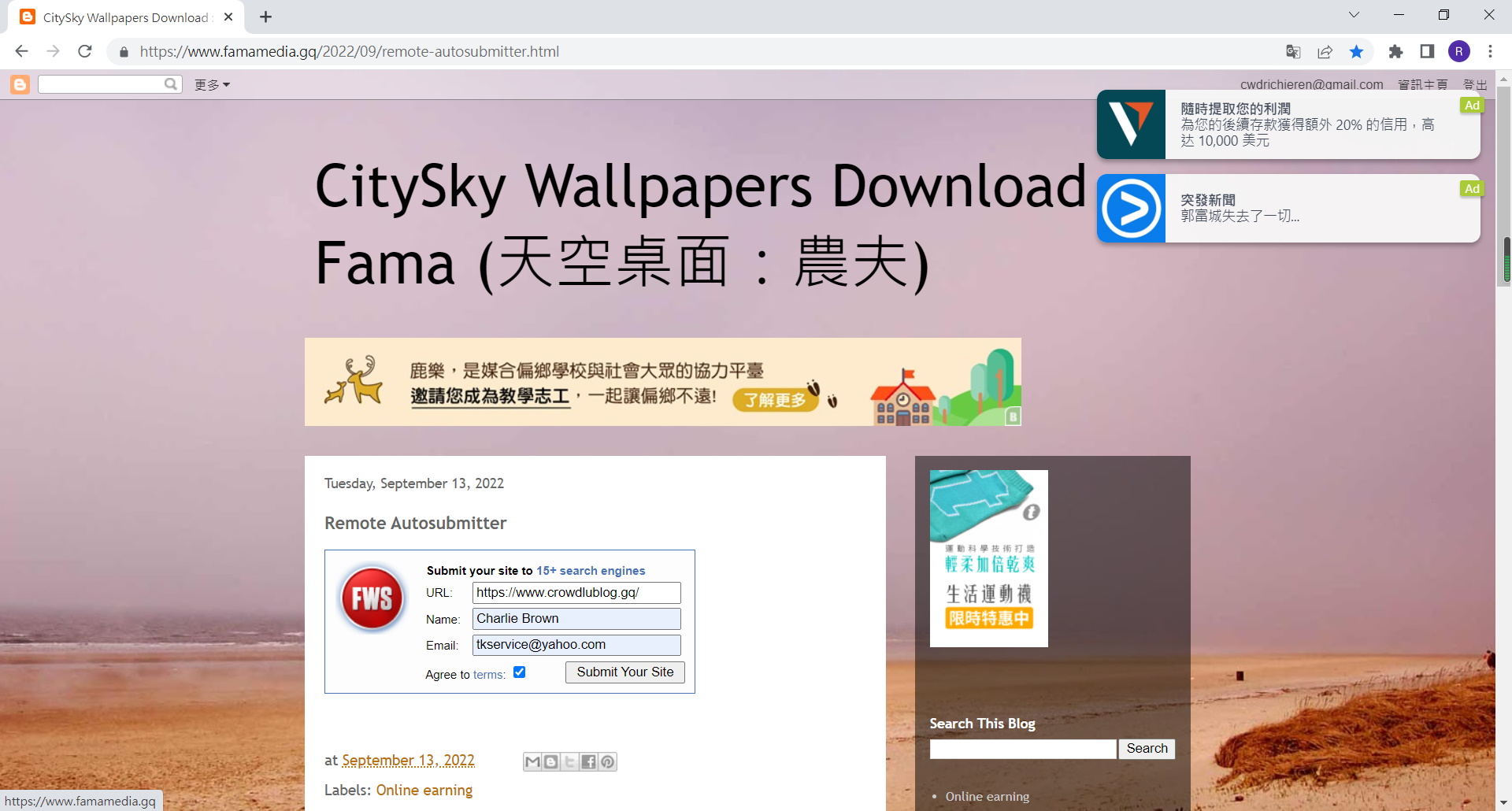The height and width of the screenshot is (811, 1512).
Task: Open Online earning sidebar link
Action: [988, 797]
